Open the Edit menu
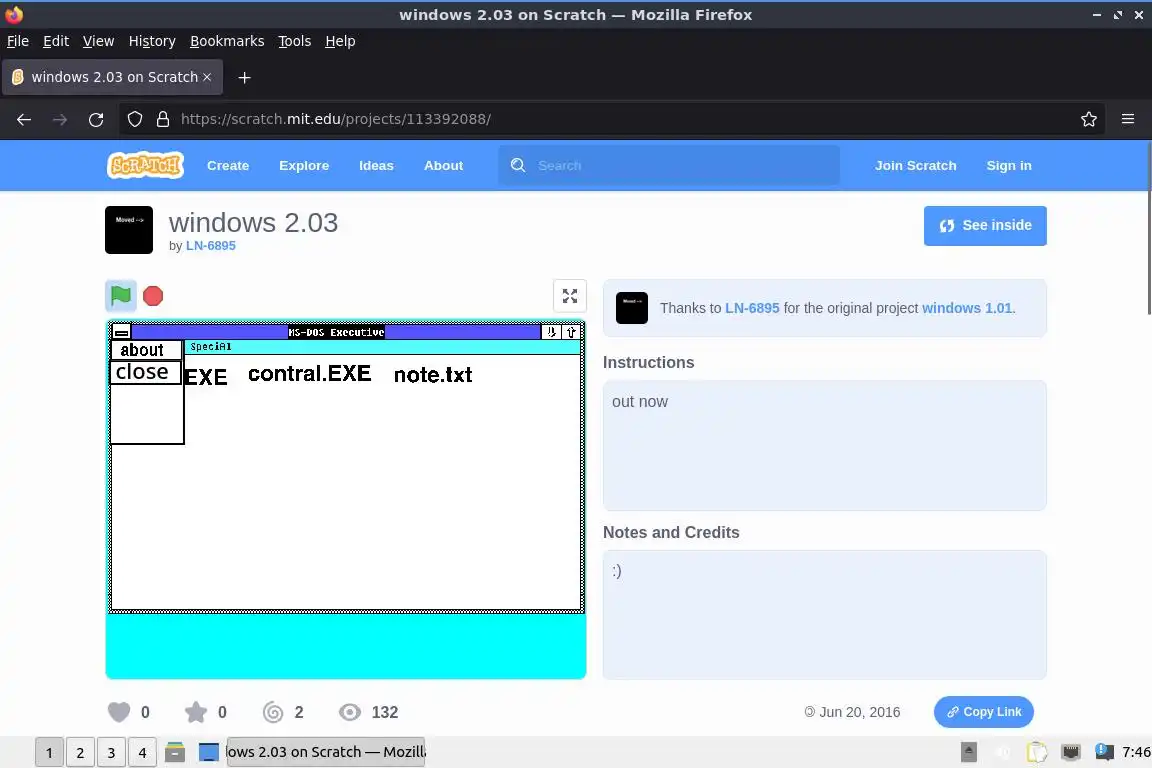The height and width of the screenshot is (768, 1152). (56, 41)
